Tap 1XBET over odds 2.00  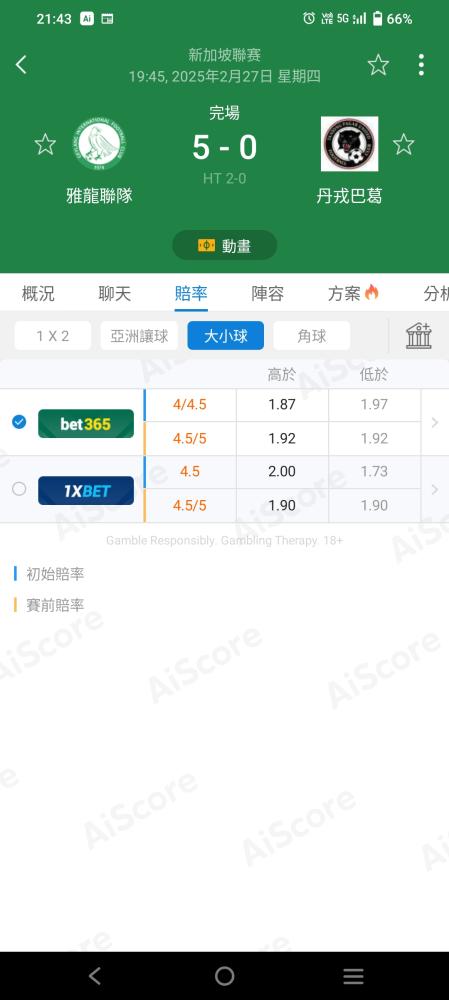(x=282, y=471)
